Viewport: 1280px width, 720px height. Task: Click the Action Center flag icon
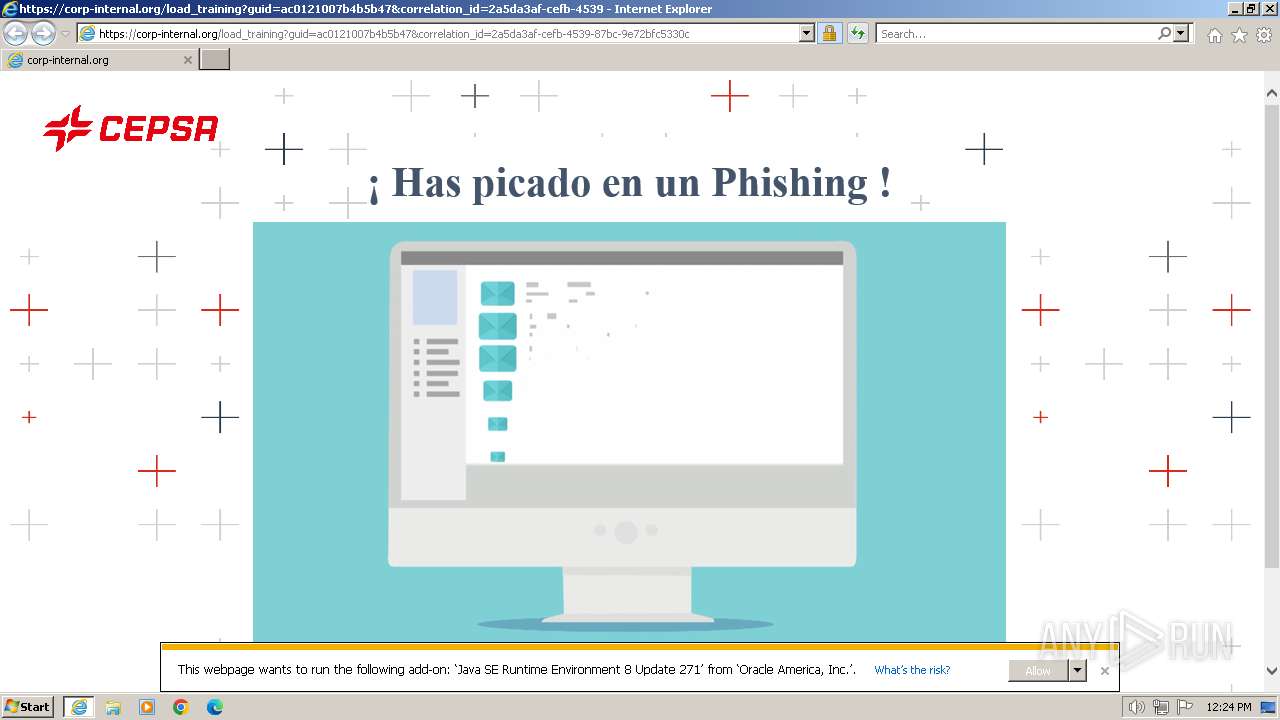pyautogui.click(x=1185, y=707)
